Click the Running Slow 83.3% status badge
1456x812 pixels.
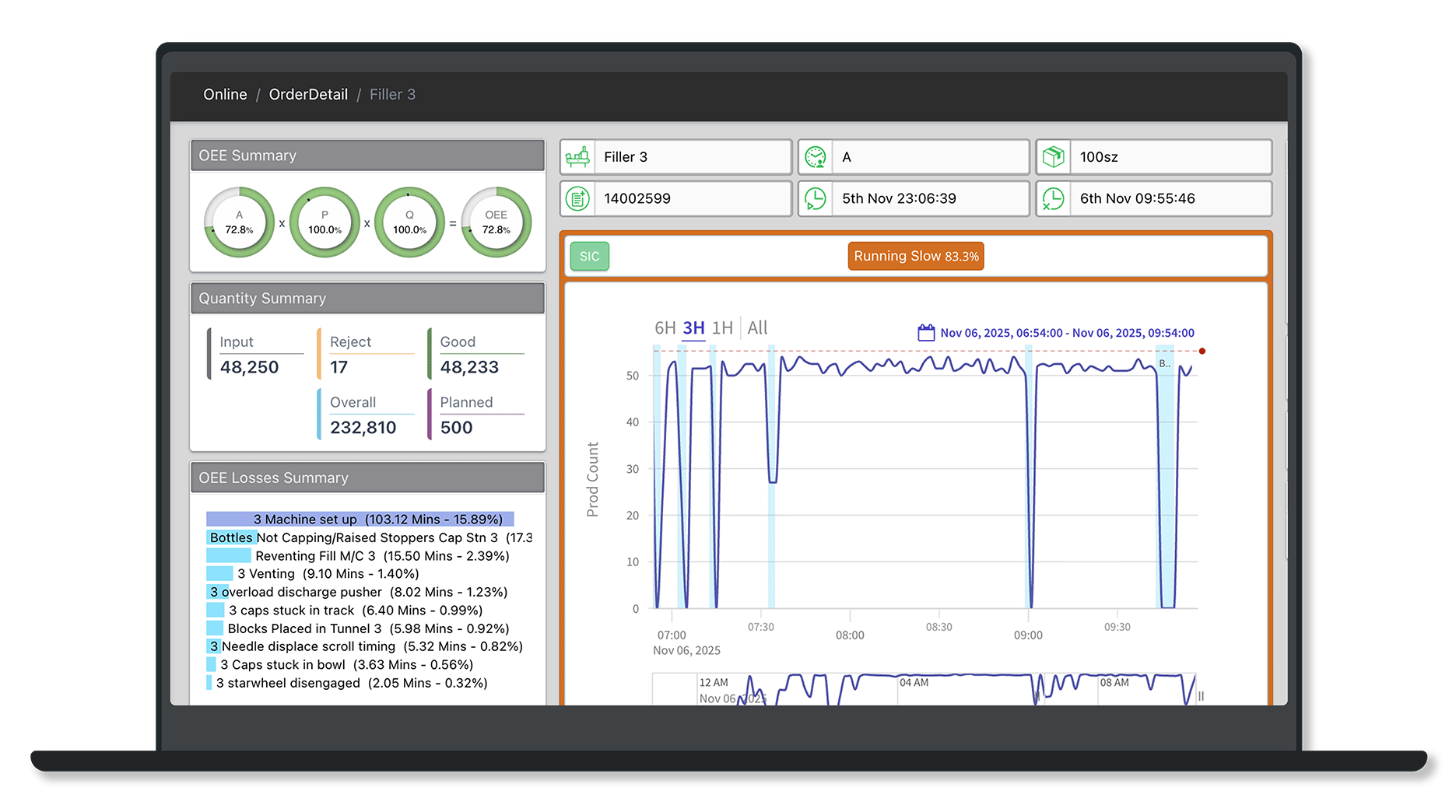[x=916, y=257]
